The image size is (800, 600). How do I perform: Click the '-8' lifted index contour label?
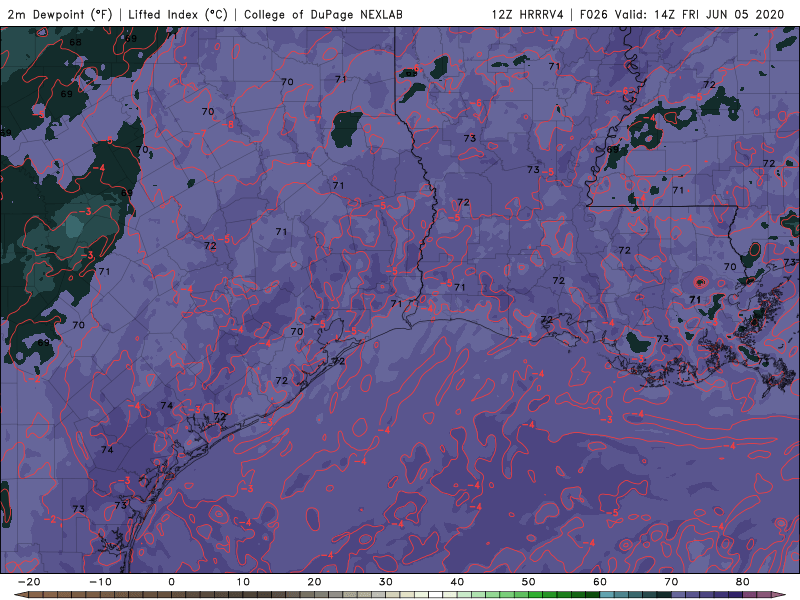pyautogui.click(x=228, y=124)
